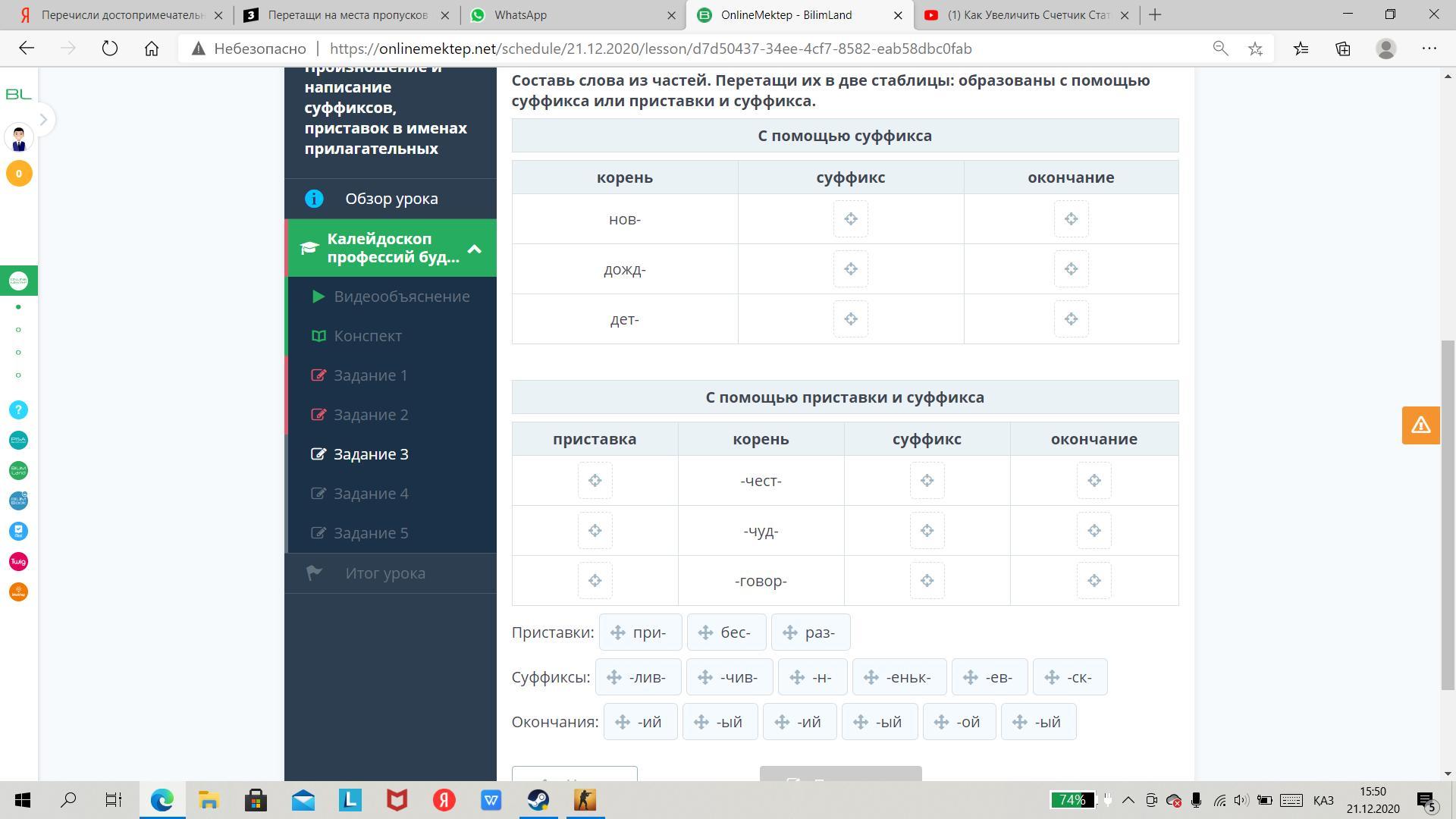This screenshot has width=1456, height=819.
Task: Open the Twig icon in left sidebar
Action: (19, 562)
